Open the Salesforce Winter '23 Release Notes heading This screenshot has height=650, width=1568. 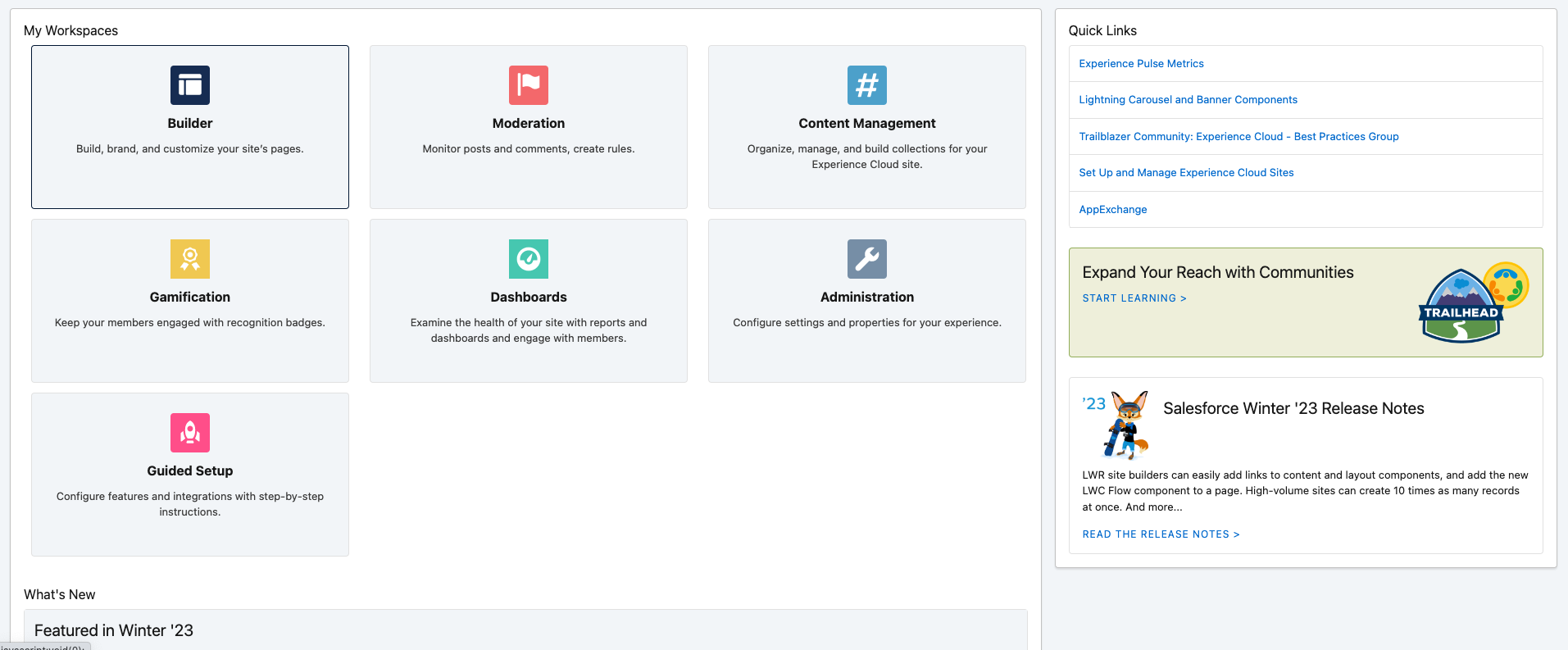pyautogui.click(x=1293, y=408)
